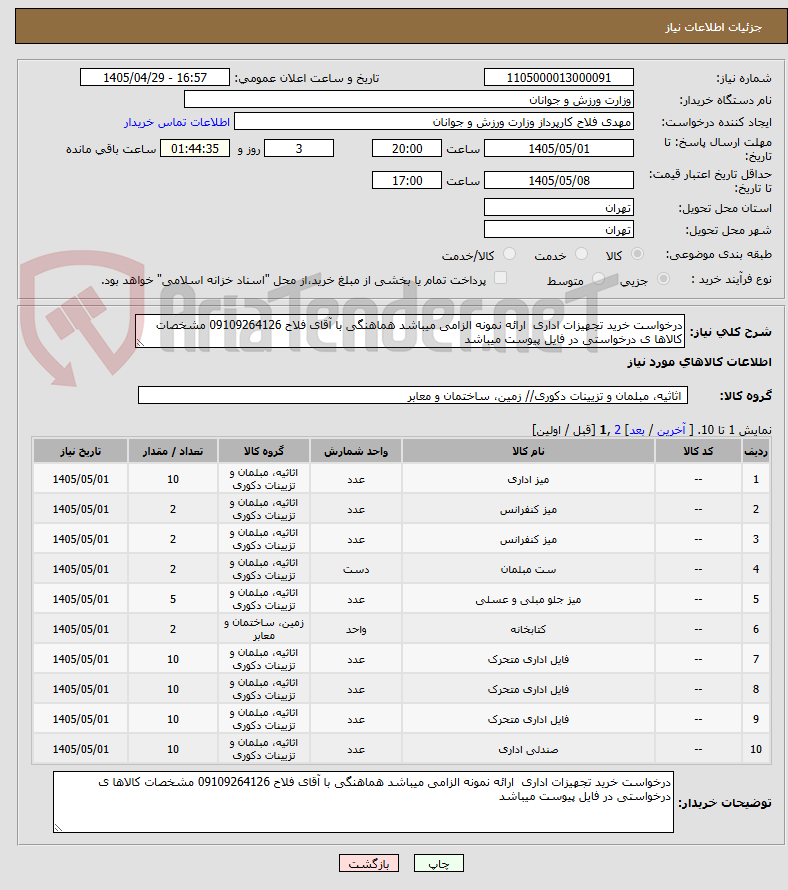The image size is (788, 890).
Task: Click ست مبلمان in row 4
Action: [528, 569]
